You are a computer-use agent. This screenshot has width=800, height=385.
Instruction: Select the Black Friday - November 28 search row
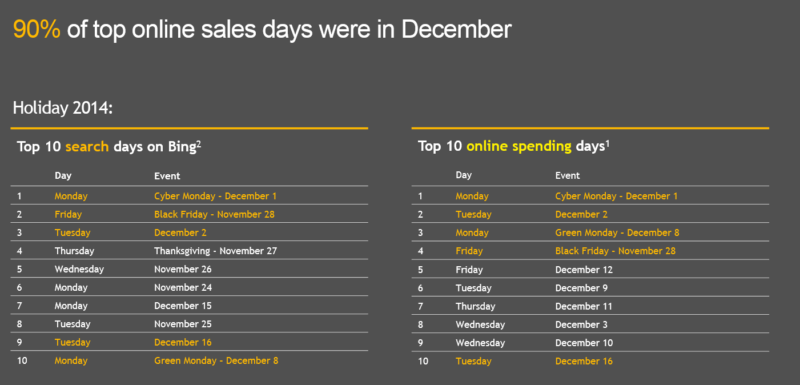point(189,214)
